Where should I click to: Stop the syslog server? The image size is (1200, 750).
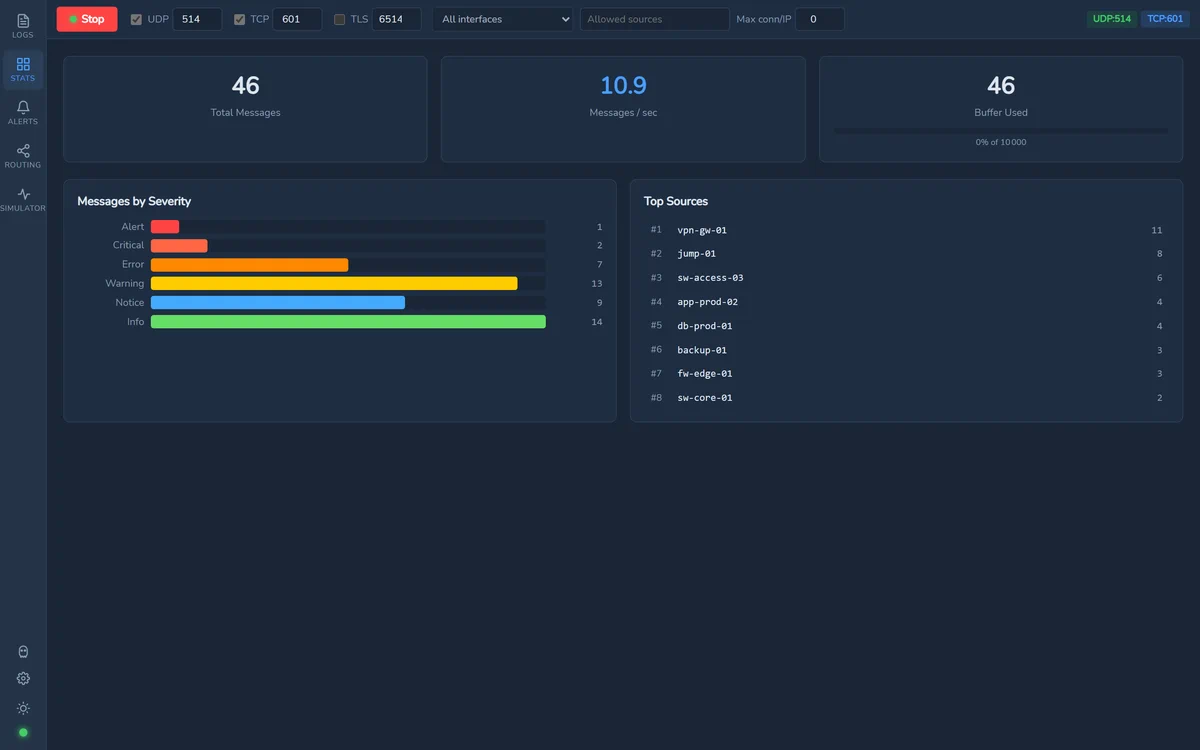tap(87, 19)
